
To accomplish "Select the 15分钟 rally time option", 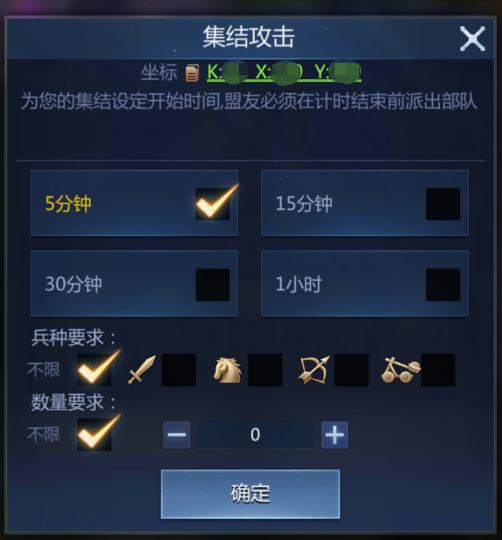I will click(x=365, y=203).
